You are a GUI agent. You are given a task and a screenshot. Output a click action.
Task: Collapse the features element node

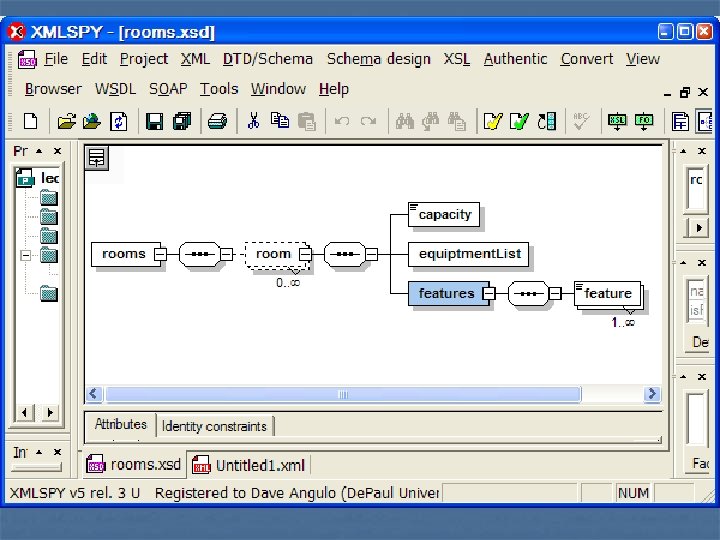click(489, 293)
